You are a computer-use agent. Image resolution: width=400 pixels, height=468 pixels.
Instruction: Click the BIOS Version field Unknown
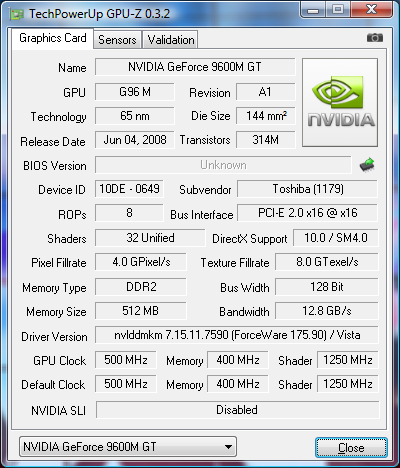click(223, 165)
